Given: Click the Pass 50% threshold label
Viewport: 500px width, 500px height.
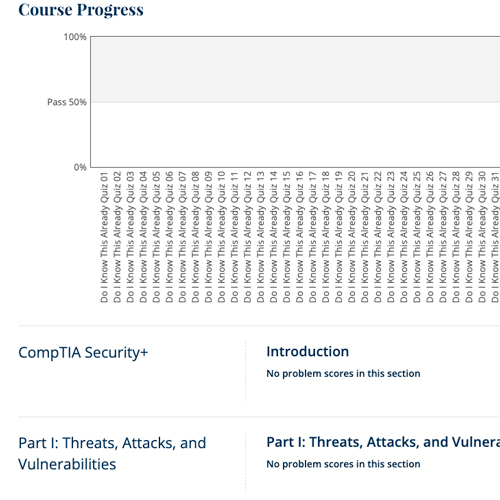Looking at the screenshot, I should coord(67,102).
